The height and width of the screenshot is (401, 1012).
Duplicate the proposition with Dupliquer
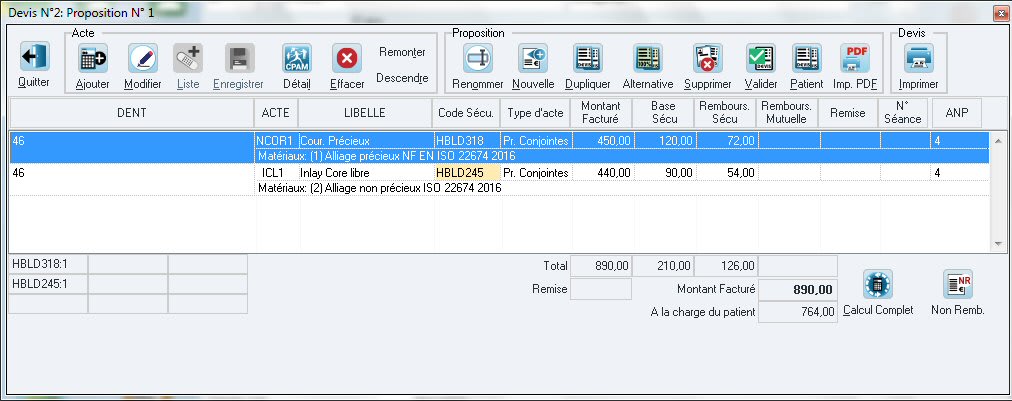click(587, 58)
